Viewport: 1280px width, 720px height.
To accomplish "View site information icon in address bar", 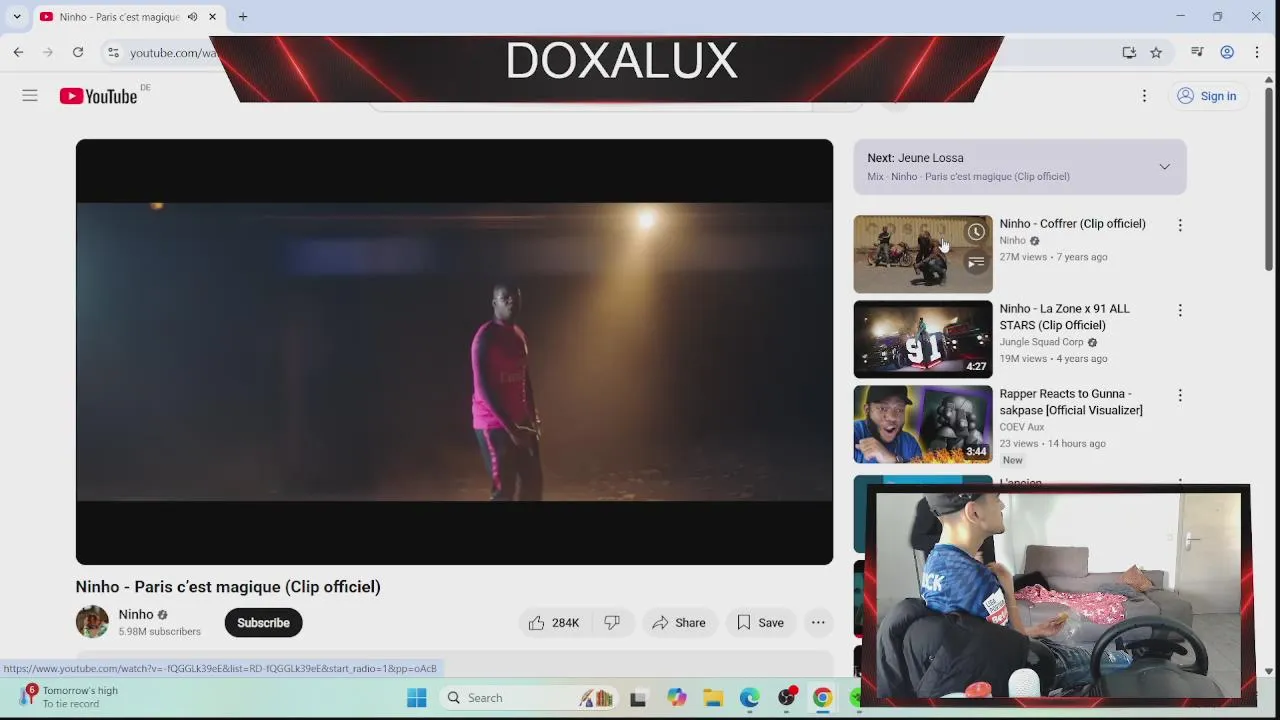I will pos(113,52).
